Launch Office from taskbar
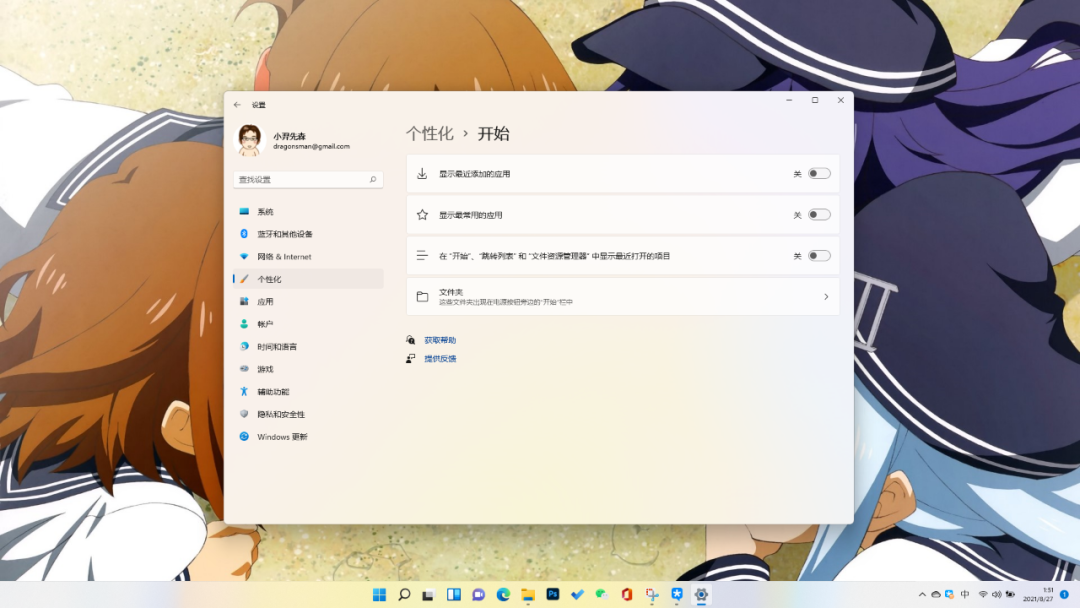The width and height of the screenshot is (1080, 608). coord(627,594)
